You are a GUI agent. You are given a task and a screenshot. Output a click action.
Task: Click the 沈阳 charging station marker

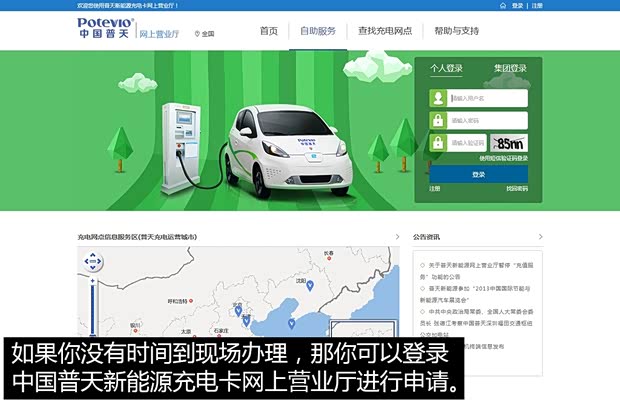(310, 285)
